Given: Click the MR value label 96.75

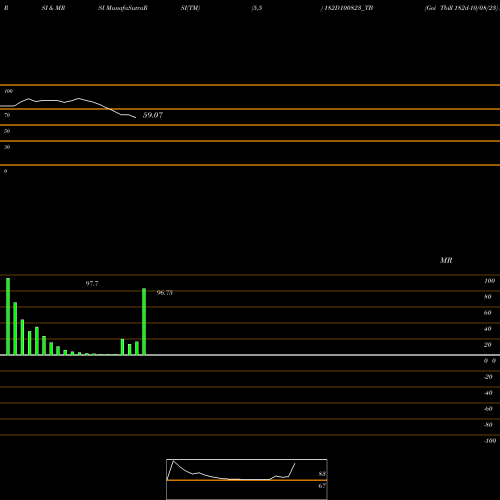Looking at the screenshot, I should pyautogui.click(x=165, y=293).
